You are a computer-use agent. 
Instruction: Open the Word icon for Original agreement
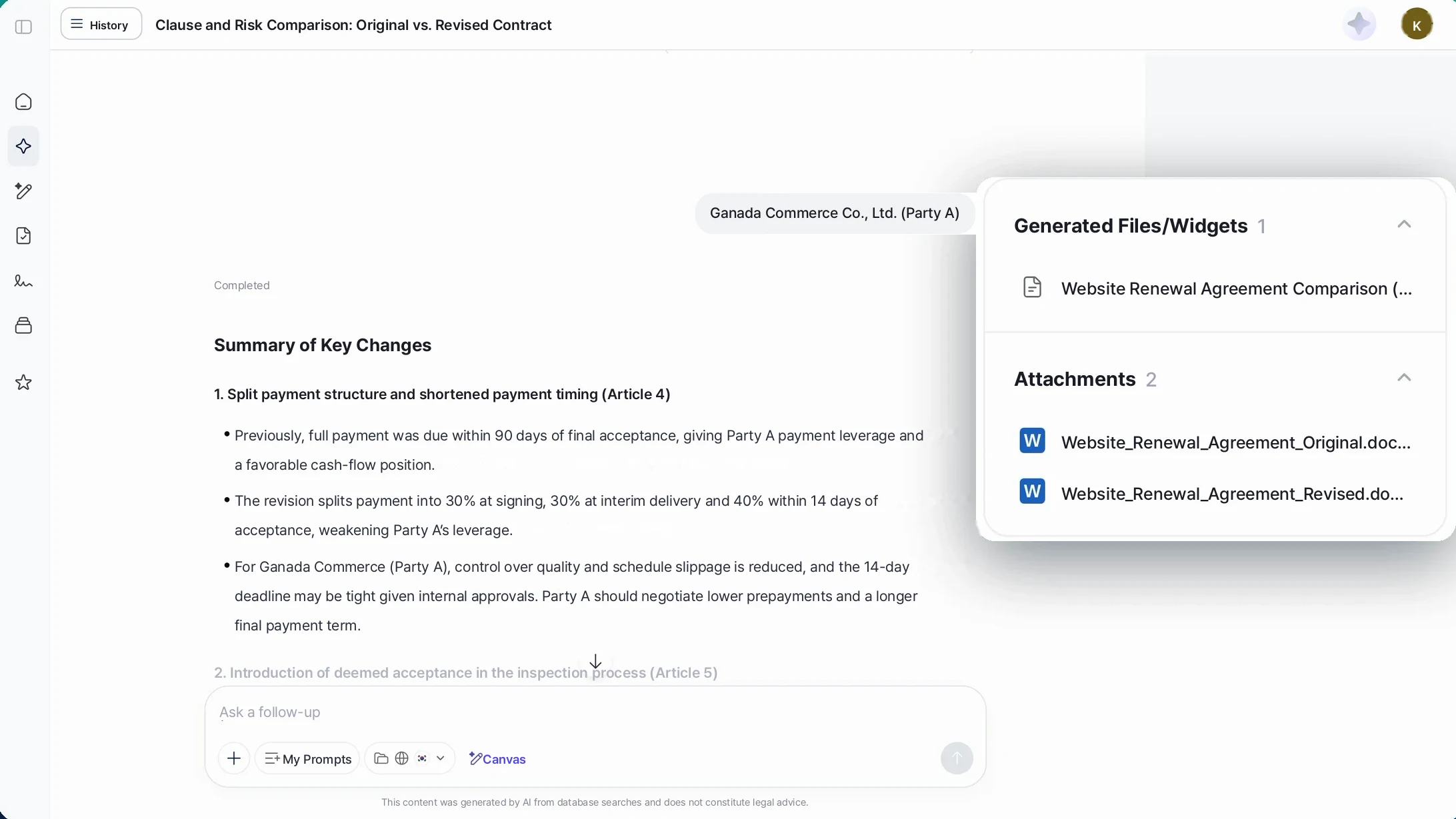pos(1032,440)
